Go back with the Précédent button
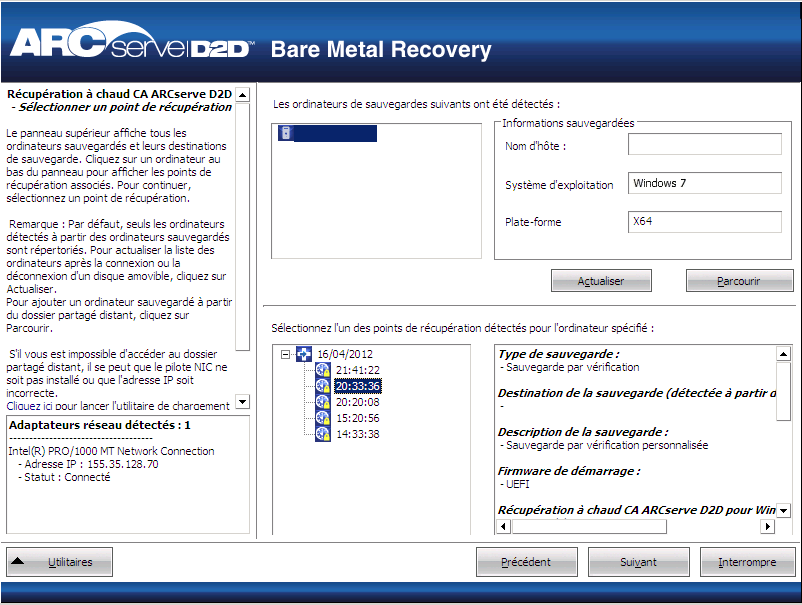802x605 pixels. (x=526, y=562)
